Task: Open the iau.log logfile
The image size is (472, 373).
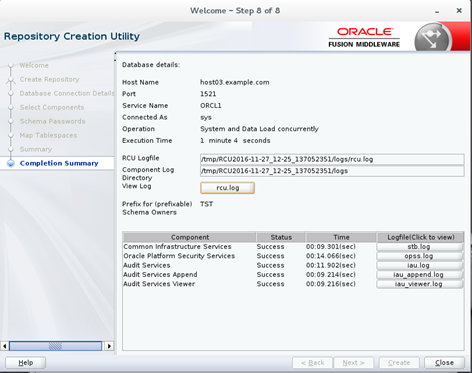Action: [420, 265]
